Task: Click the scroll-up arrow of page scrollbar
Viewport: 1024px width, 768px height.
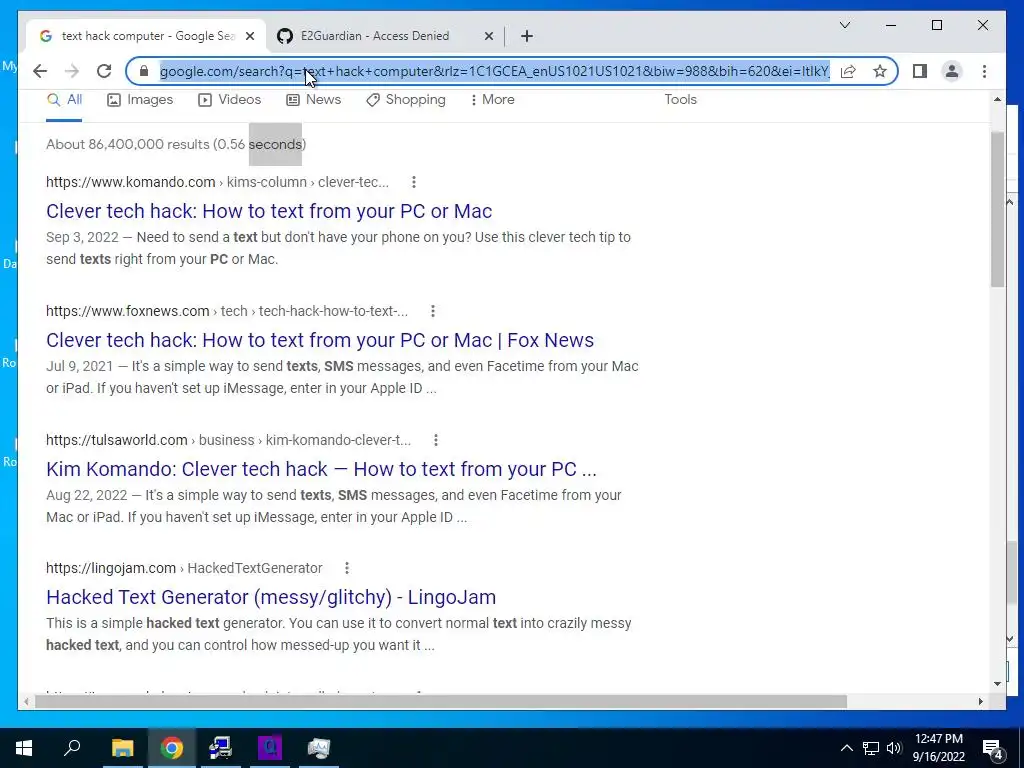Action: coord(997,99)
